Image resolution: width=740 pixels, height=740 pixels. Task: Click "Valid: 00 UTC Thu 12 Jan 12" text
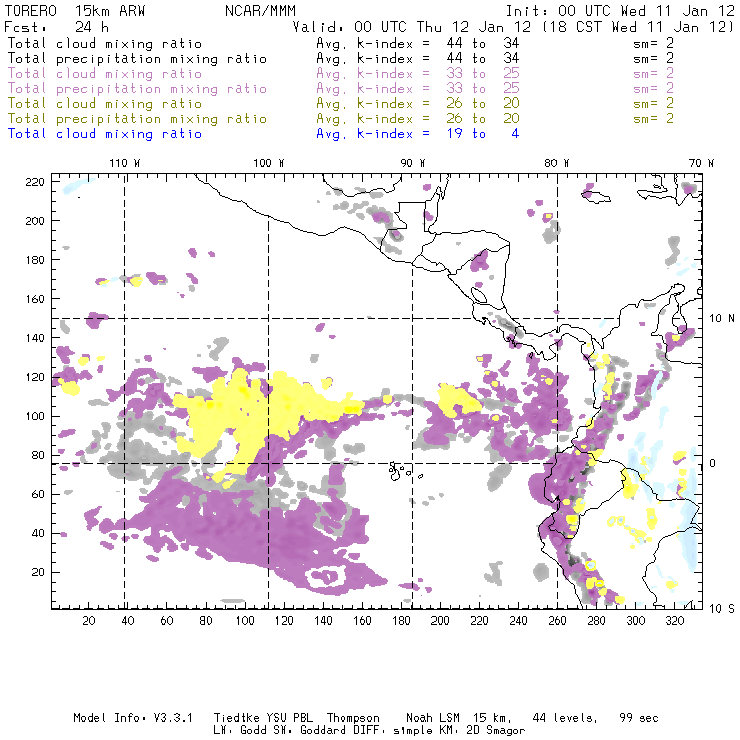412,27
